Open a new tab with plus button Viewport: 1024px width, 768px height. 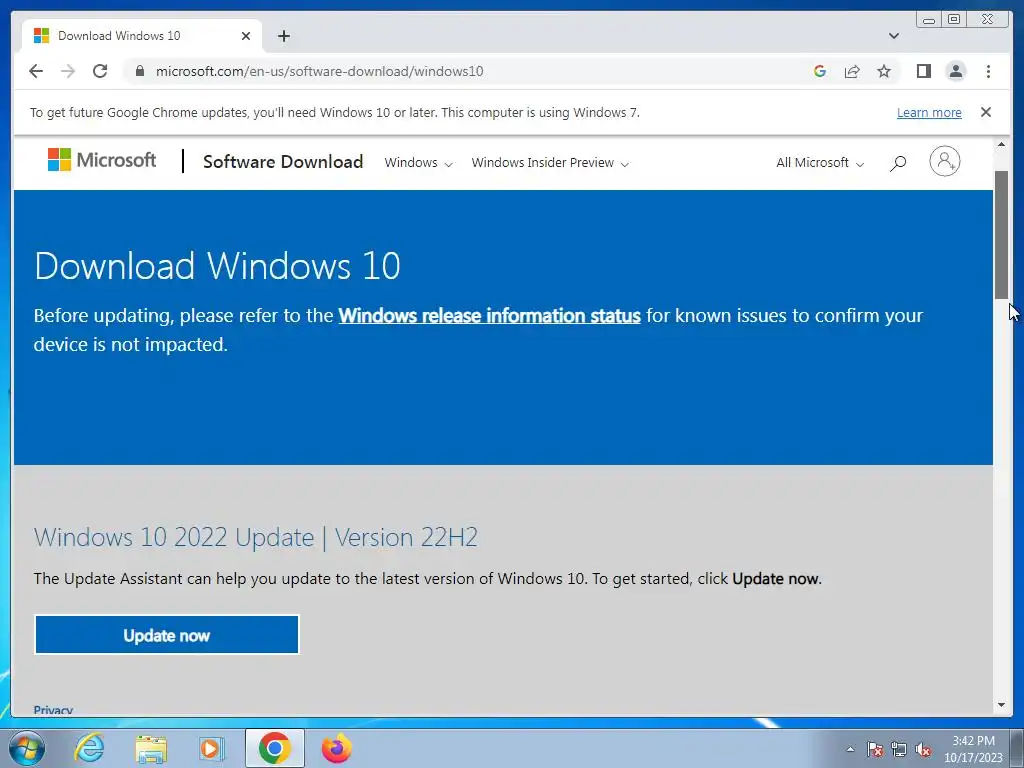(283, 36)
